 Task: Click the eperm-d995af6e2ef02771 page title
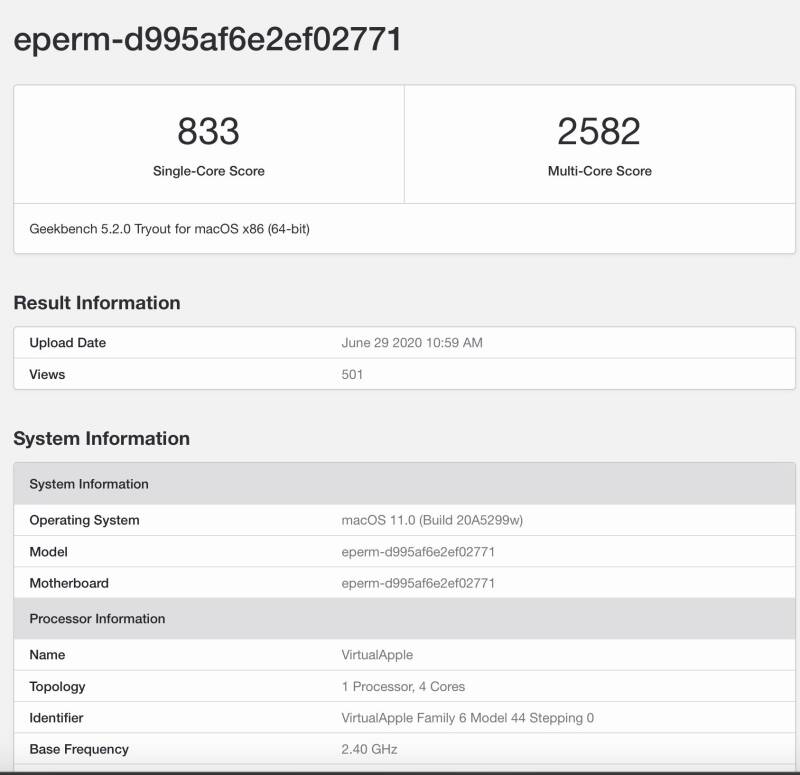point(208,40)
